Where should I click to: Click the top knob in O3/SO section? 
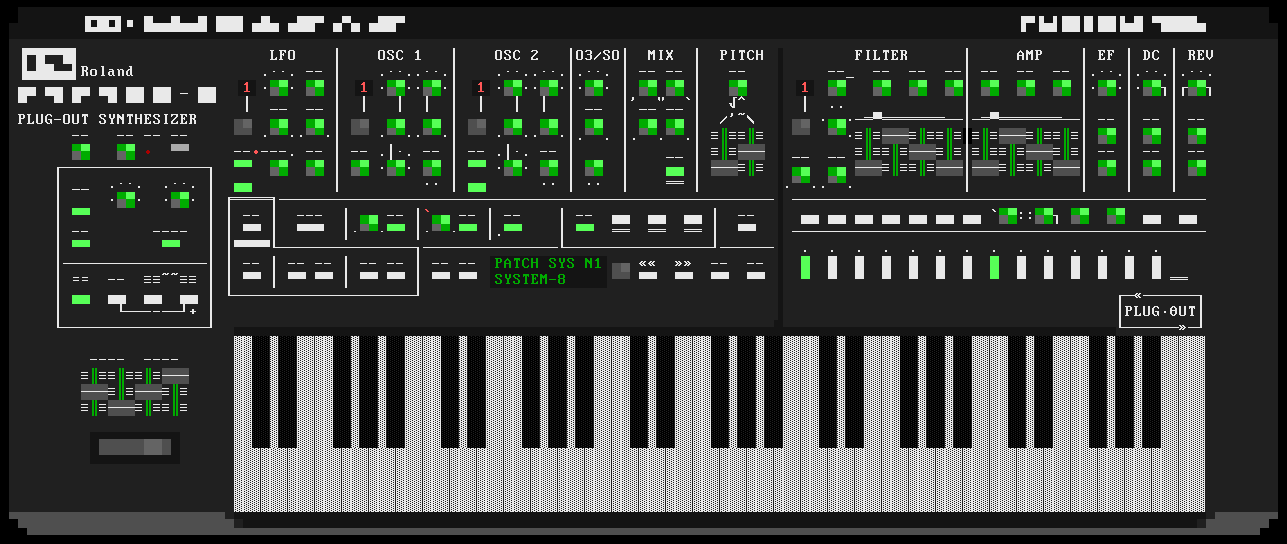point(594,88)
